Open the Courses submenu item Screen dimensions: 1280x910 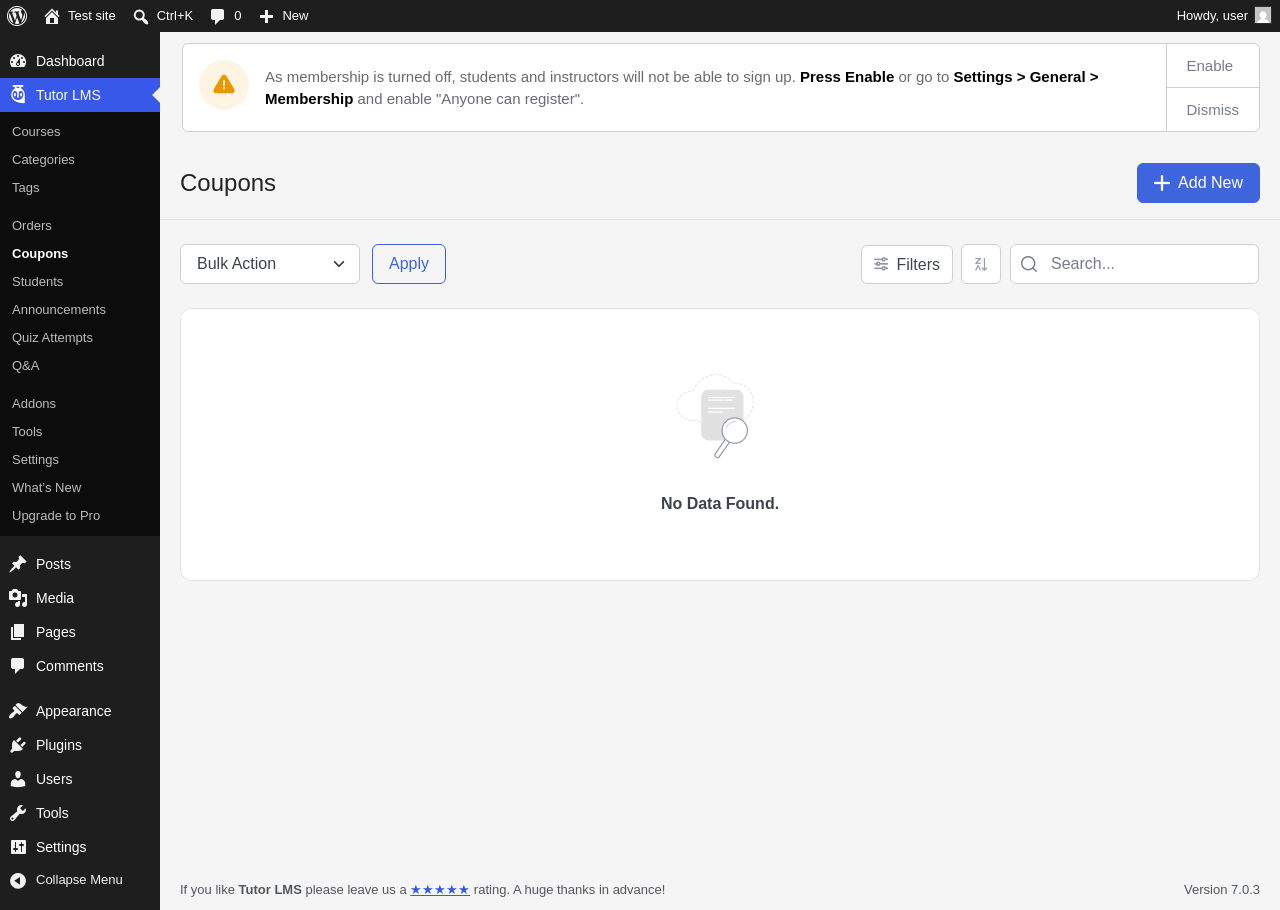point(36,132)
